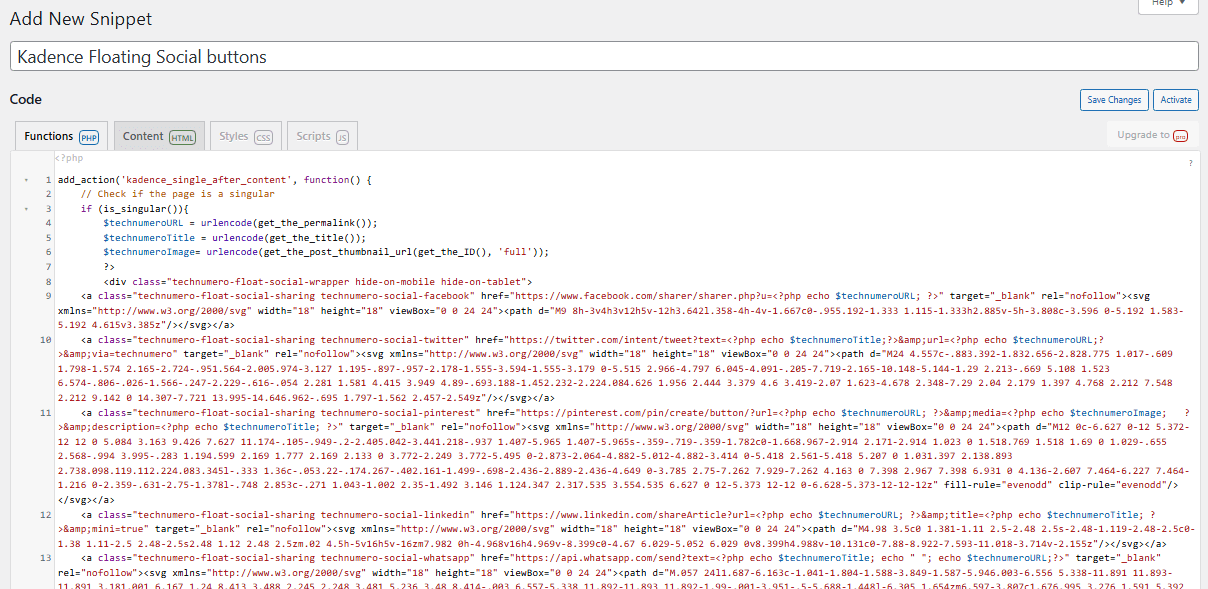Click the Save Changes button

pyautogui.click(x=1114, y=100)
